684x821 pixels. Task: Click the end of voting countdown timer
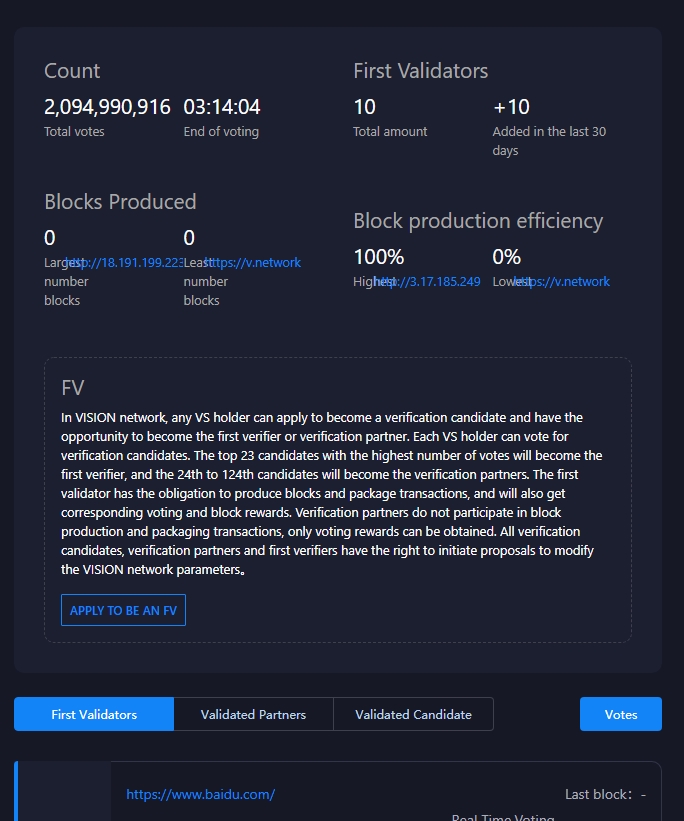tap(221, 107)
